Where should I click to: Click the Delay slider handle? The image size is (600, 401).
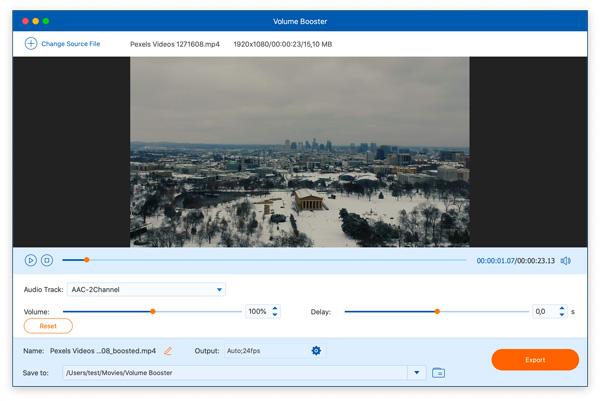click(437, 312)
